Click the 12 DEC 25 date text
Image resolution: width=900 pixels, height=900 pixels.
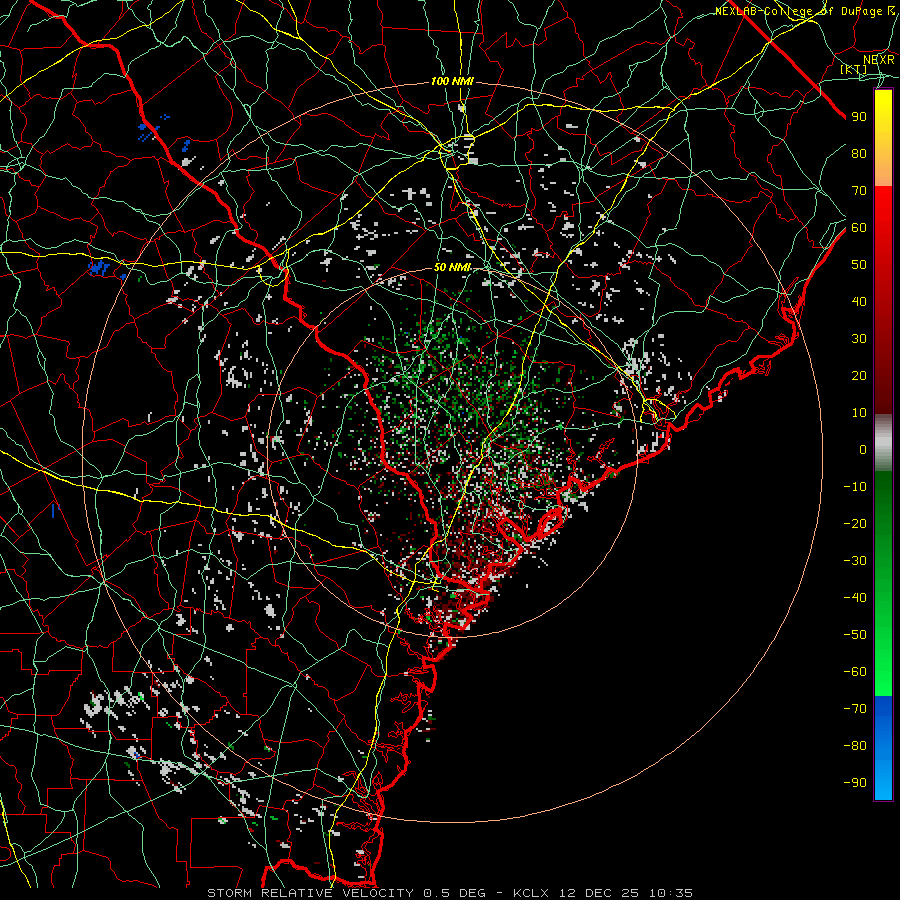(599, 893)
